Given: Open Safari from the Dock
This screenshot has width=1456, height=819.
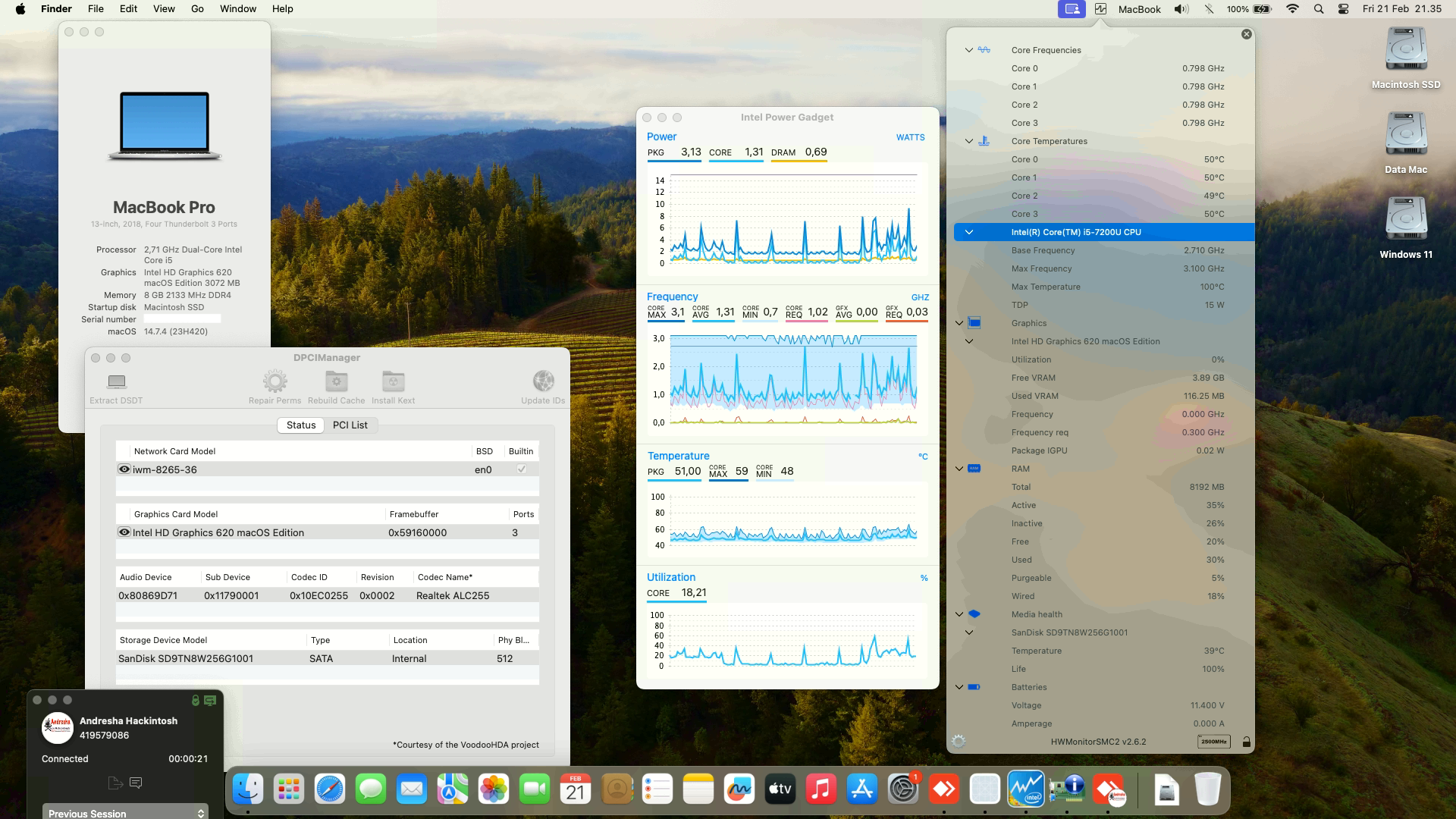Looking at the screenshot, I should [330, 790].
